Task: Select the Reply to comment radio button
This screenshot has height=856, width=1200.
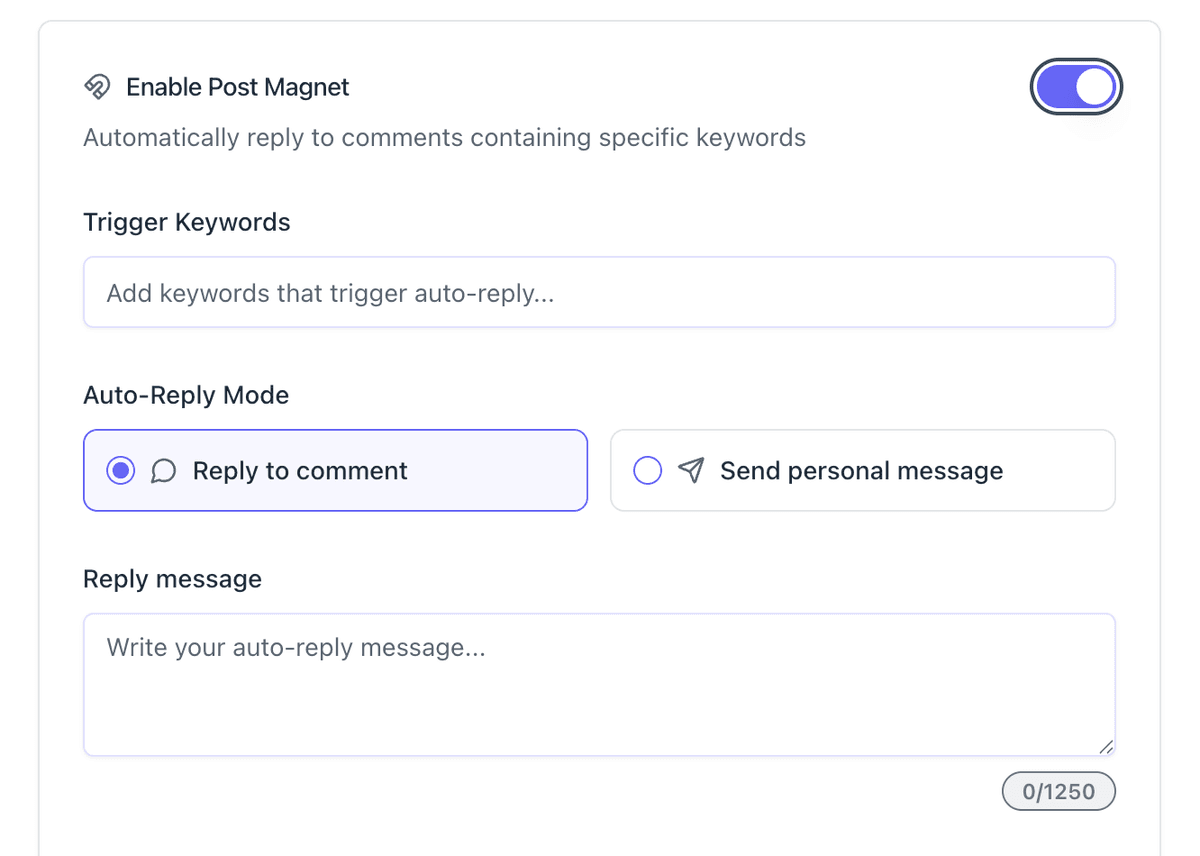Action: click(x=120, y=470)
